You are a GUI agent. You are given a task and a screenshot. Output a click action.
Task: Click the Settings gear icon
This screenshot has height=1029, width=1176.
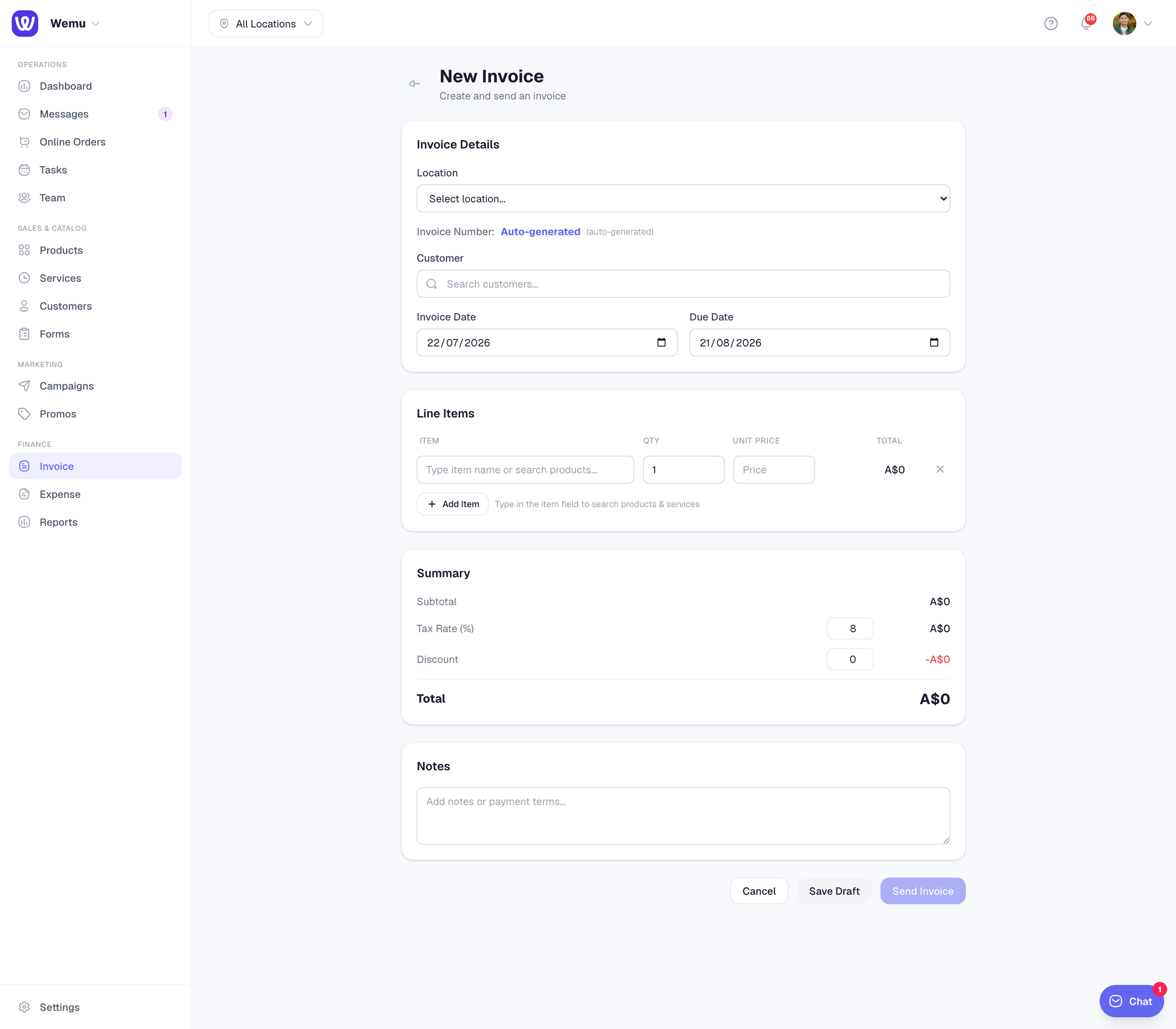click(x=24, y=1006)
